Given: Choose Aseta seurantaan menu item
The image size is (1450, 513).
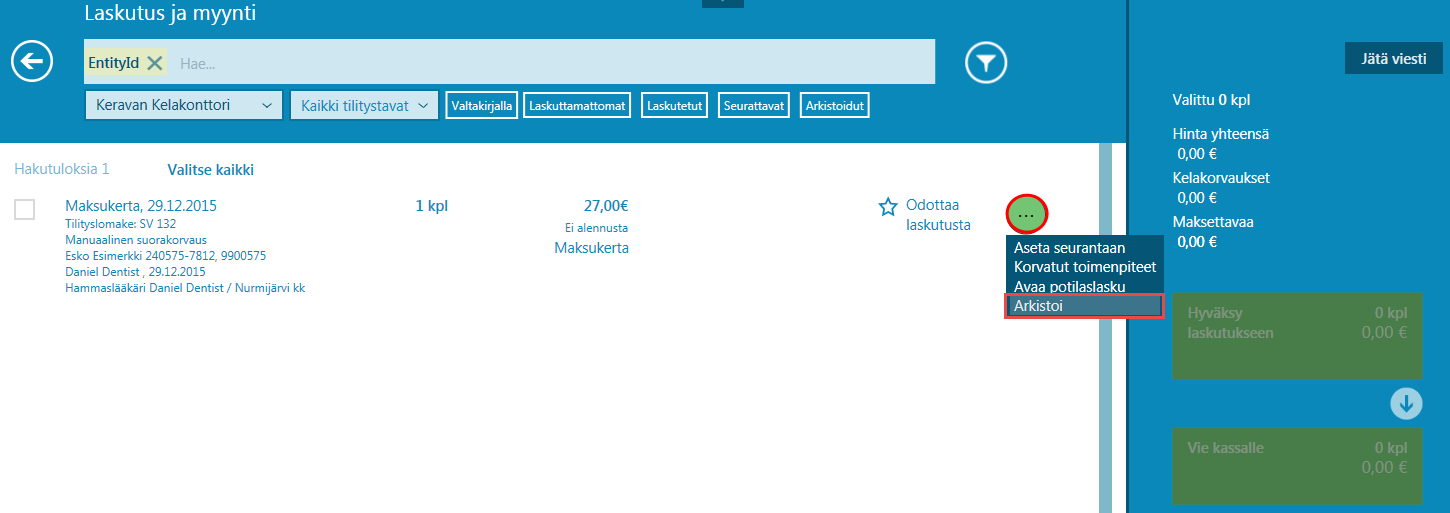Looking at the screenshot, I should 1069,248.
